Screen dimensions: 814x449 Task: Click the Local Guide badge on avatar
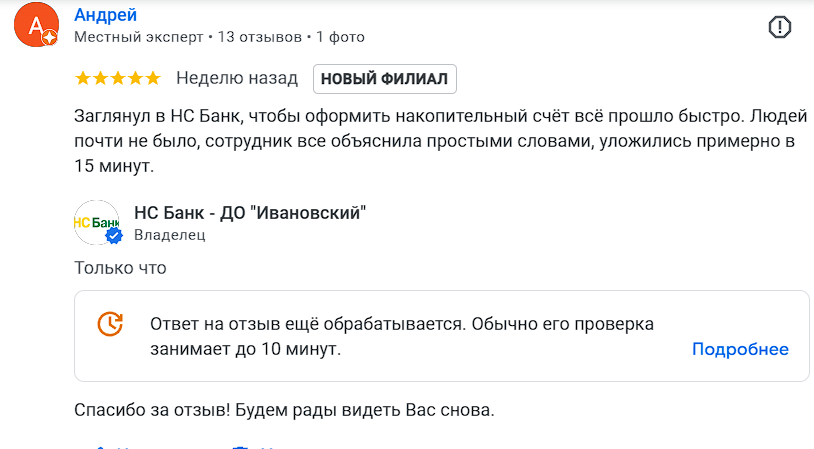pos(49,37)
